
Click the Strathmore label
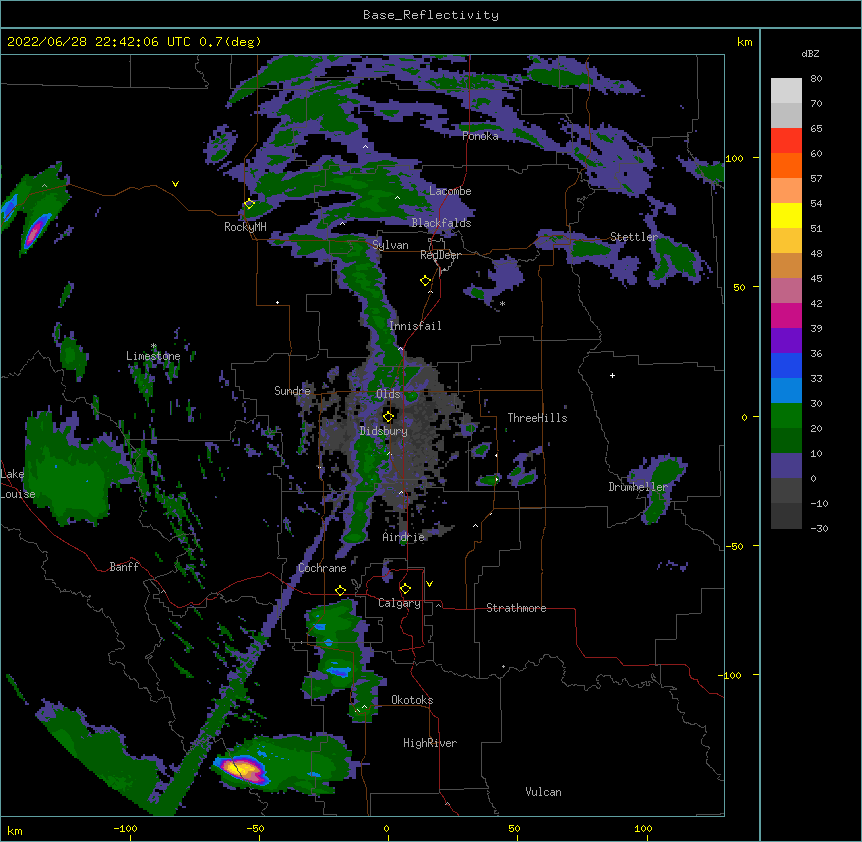(516, 608)
